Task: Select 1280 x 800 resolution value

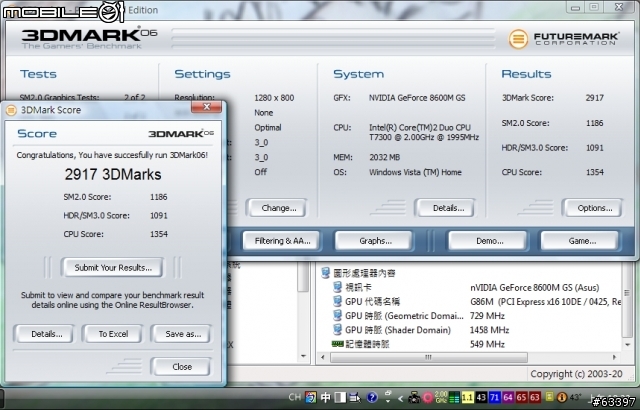Action: 274,98
